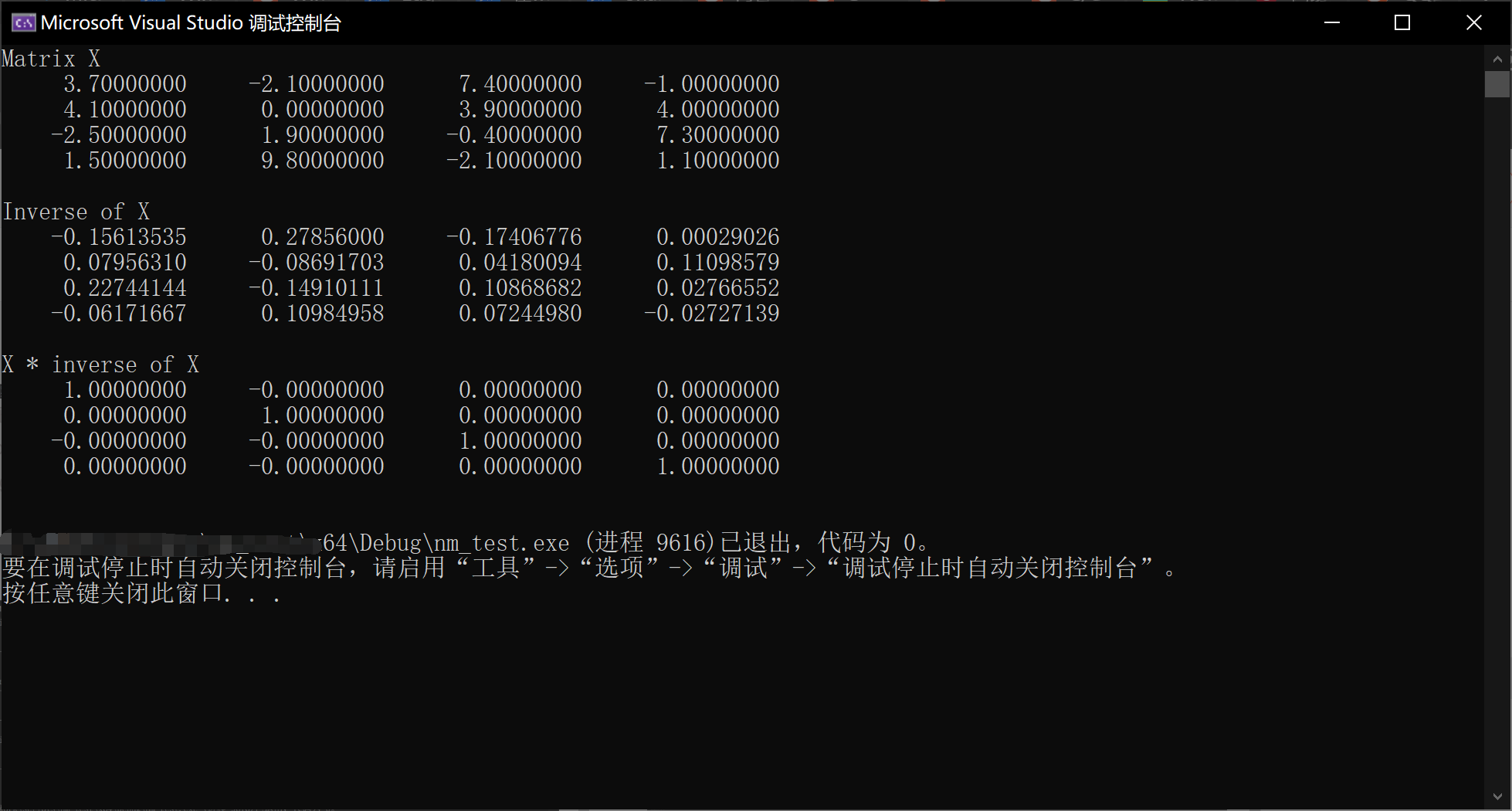The height and width of the screenshot is (811, 1512).
Task: Click the vertical scrollbar thumb
Action: pyautogui.click(x=1497, y=84)
